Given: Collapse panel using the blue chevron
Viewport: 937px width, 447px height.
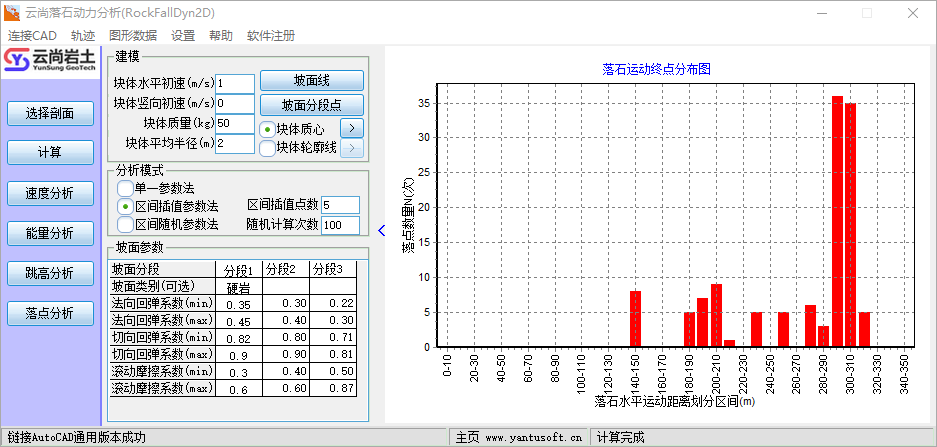Looking at the screenshot, I should (x=380, y=231).
